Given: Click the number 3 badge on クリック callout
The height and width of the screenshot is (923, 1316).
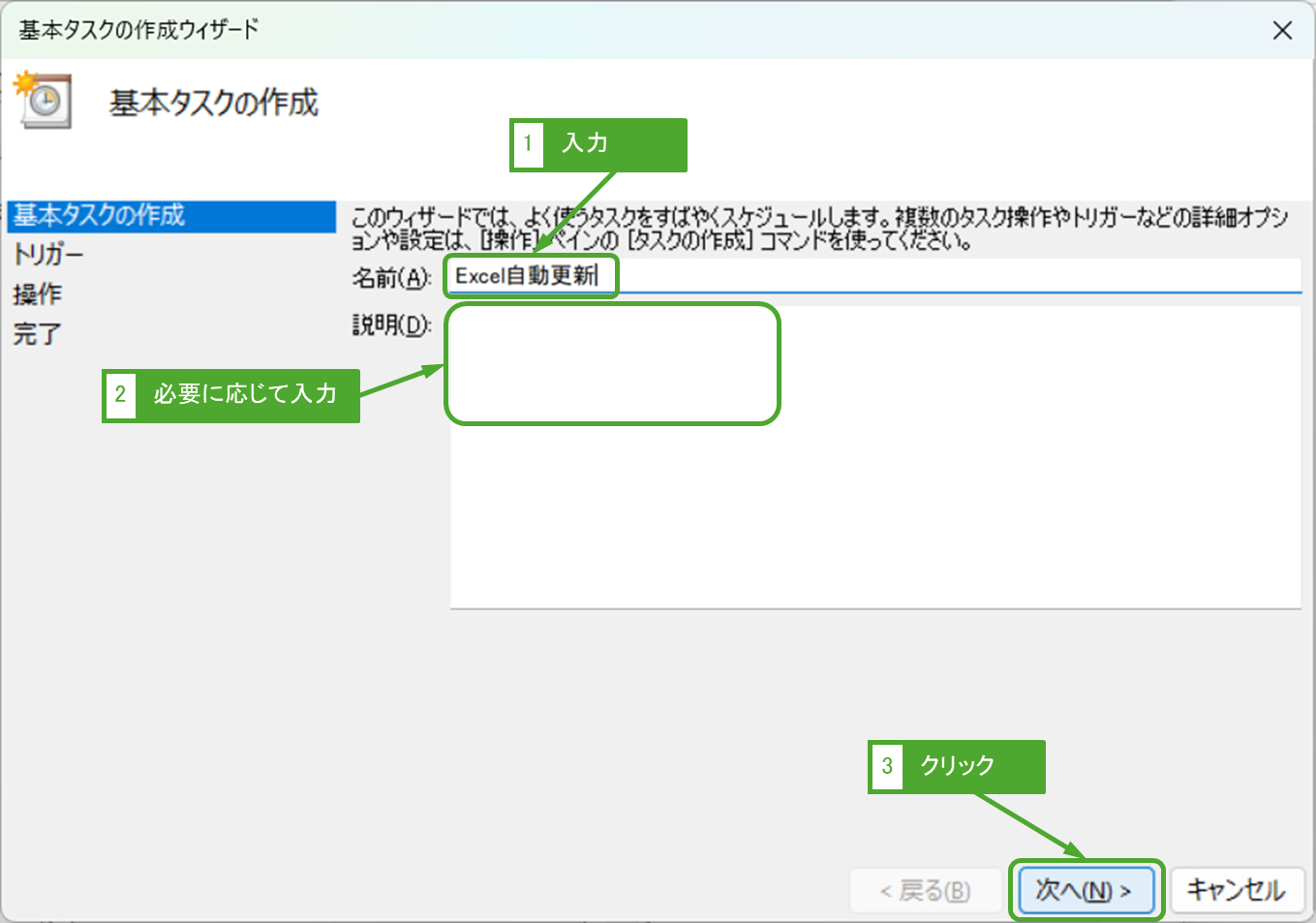Looking at the screenshot, I should pyautogui.click(x=887, y=766).
